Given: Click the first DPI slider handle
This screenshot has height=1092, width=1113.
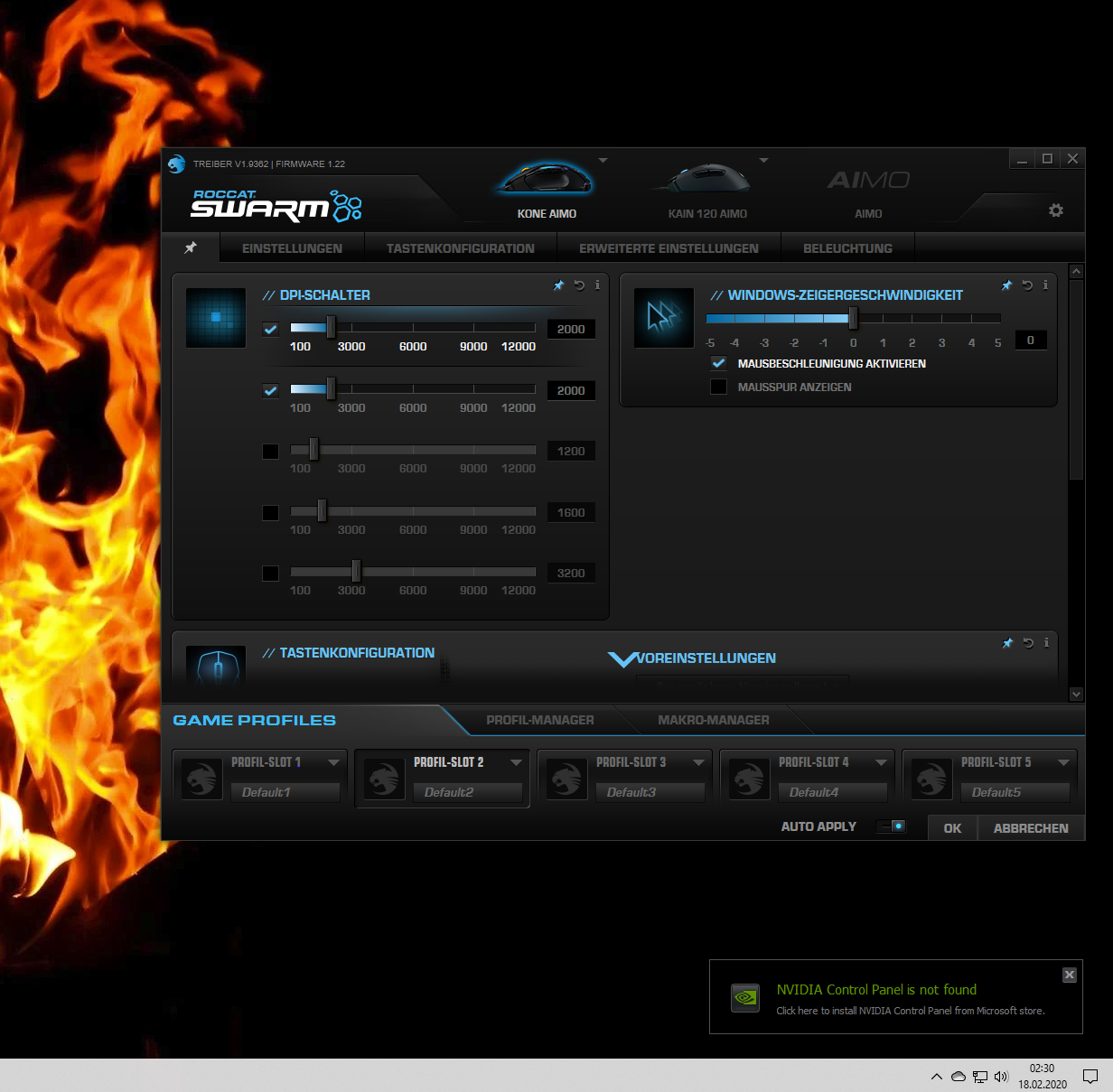Looking at the screenshot, I should [x=331, y=327].
